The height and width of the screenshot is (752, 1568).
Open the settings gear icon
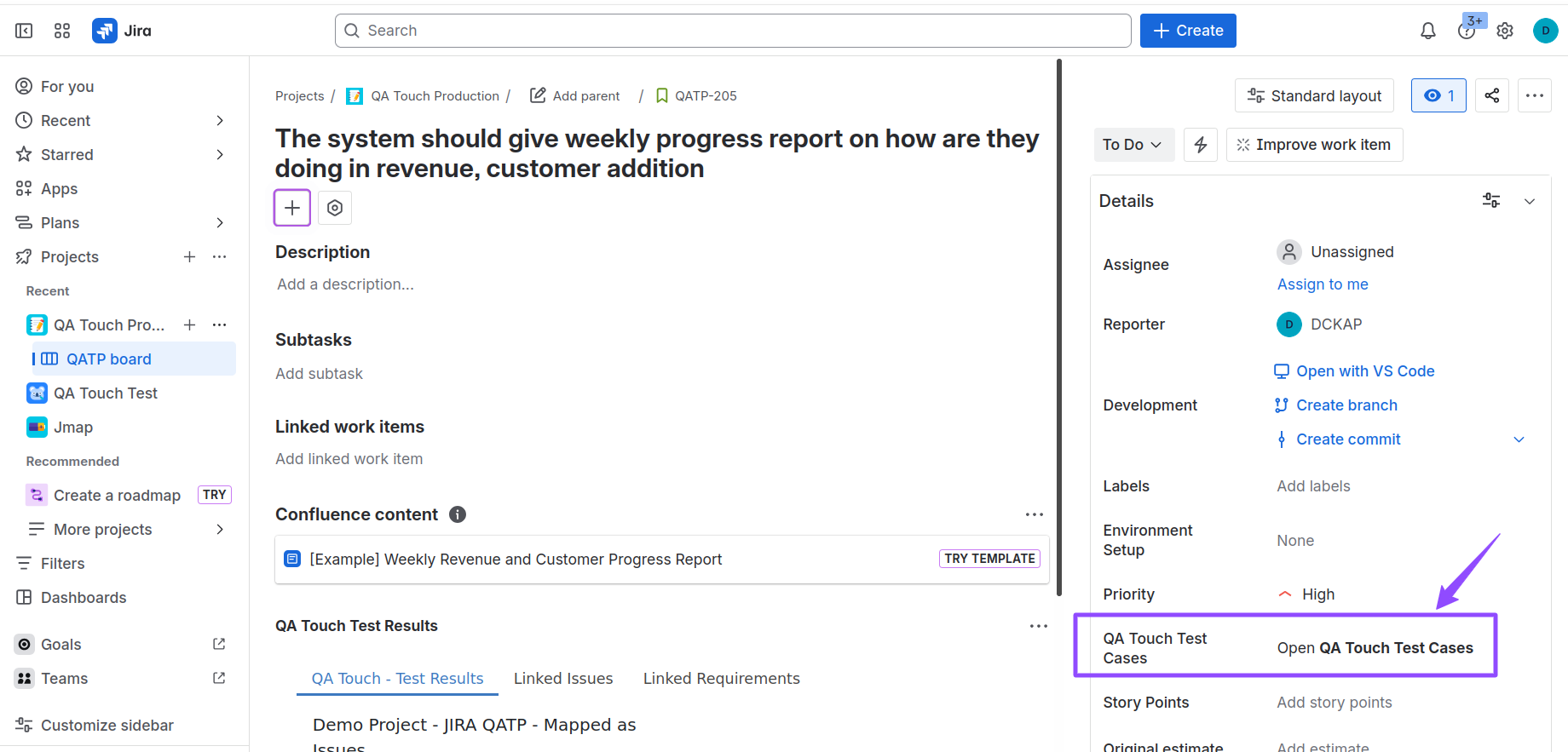click(1505, 31)
